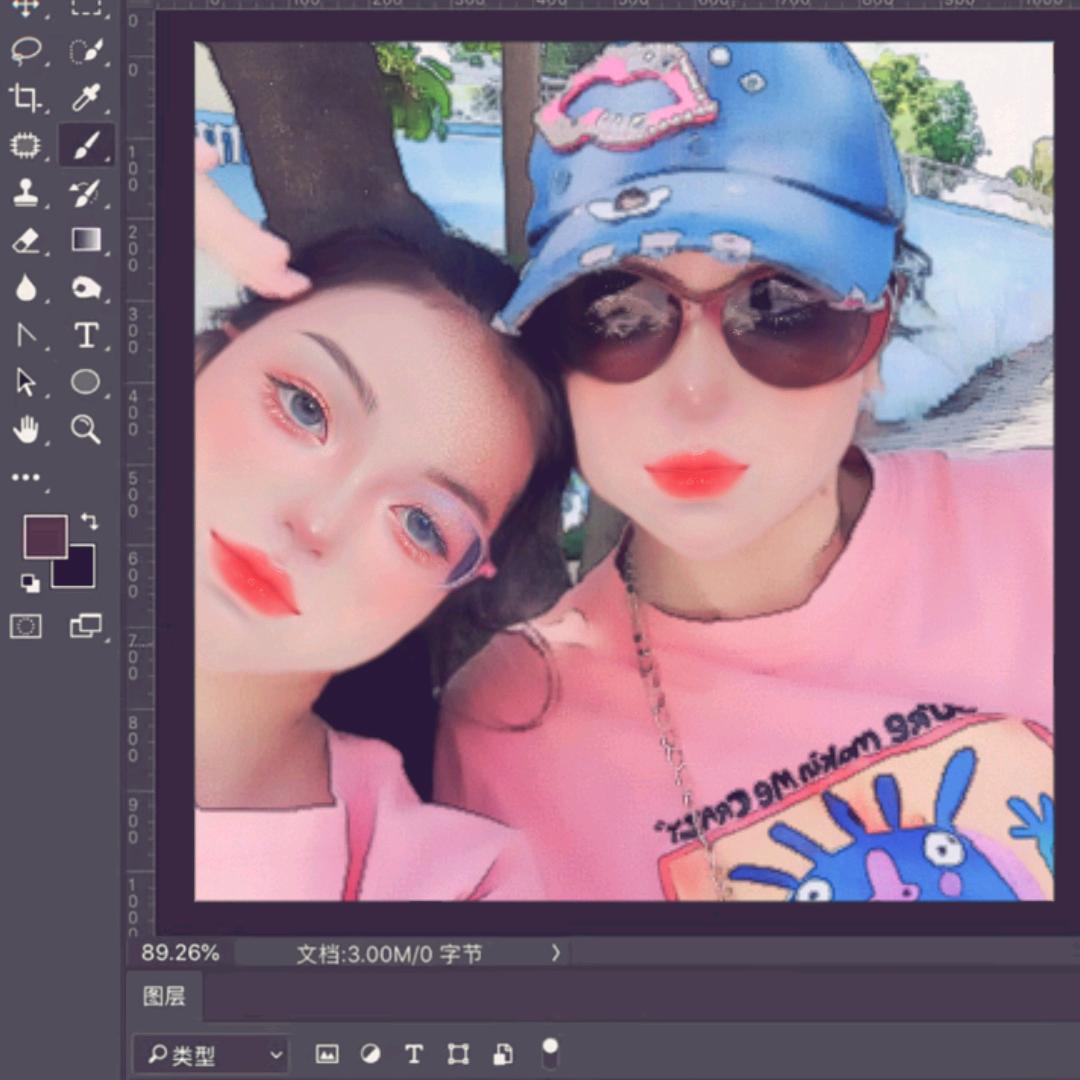The height and width of the screenshot is (1080, 1080).
Task: Expand the document info status arrow
Action: click(x=556, y=953)
